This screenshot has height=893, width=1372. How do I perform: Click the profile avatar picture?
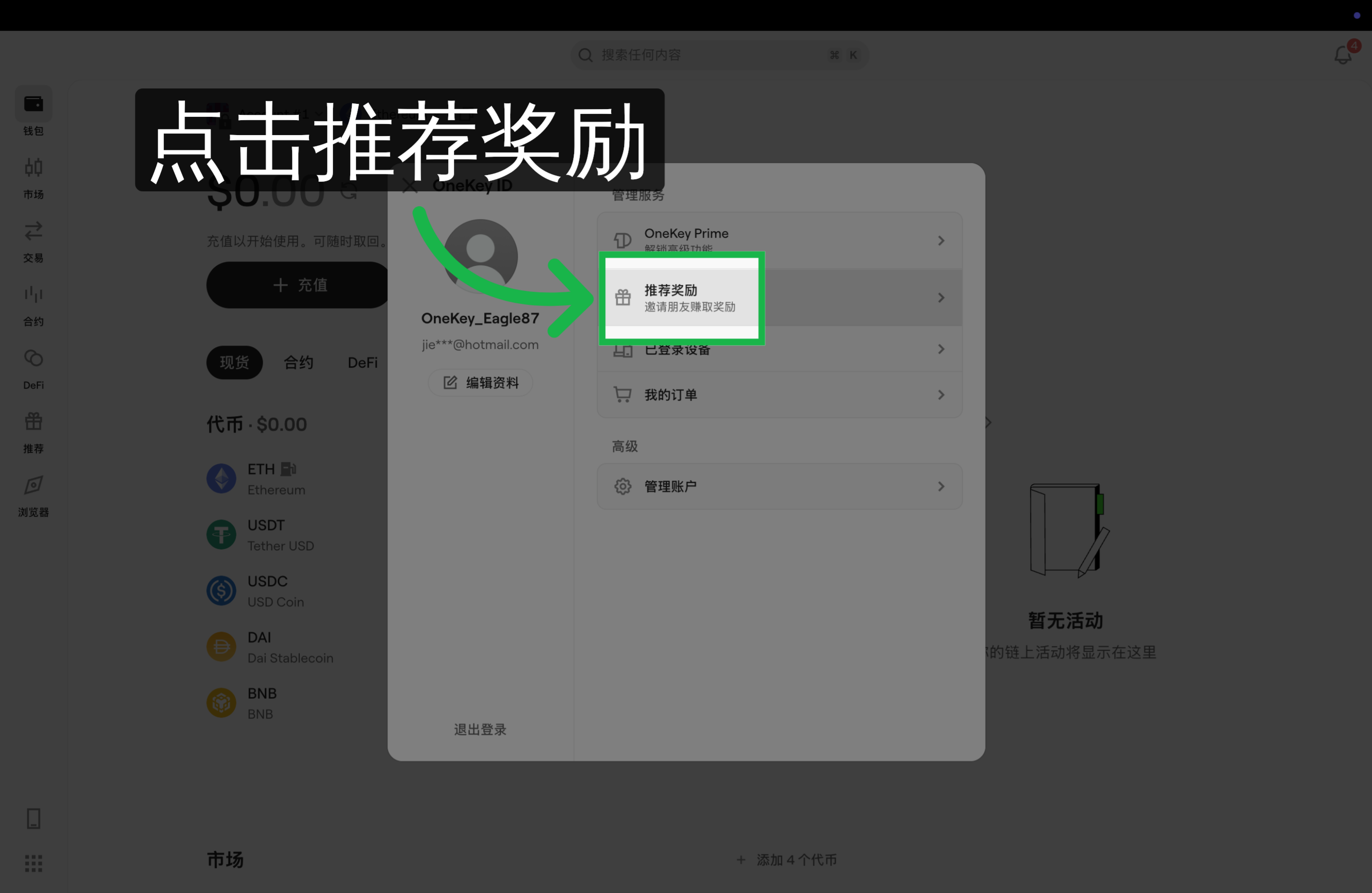pos(480,256)
